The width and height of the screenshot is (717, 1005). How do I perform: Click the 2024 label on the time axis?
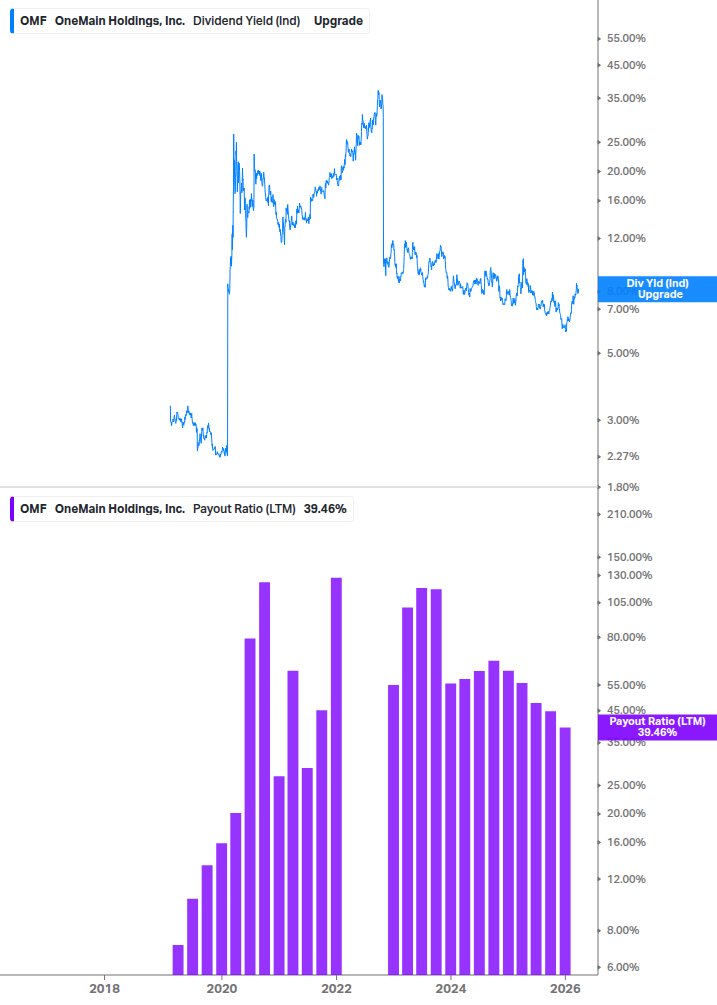point(451,988)
